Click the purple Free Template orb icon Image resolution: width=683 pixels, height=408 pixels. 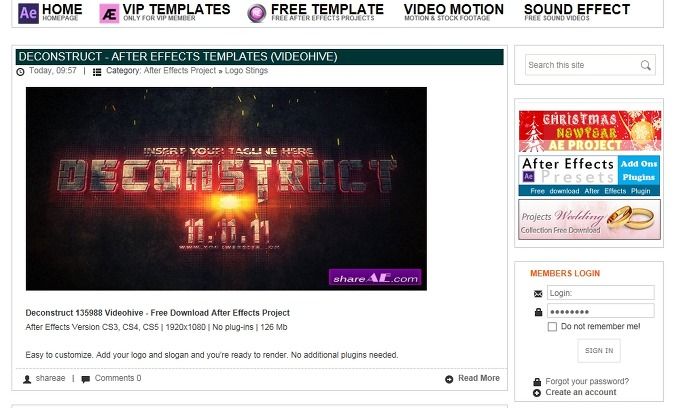[x=257, y=13]
